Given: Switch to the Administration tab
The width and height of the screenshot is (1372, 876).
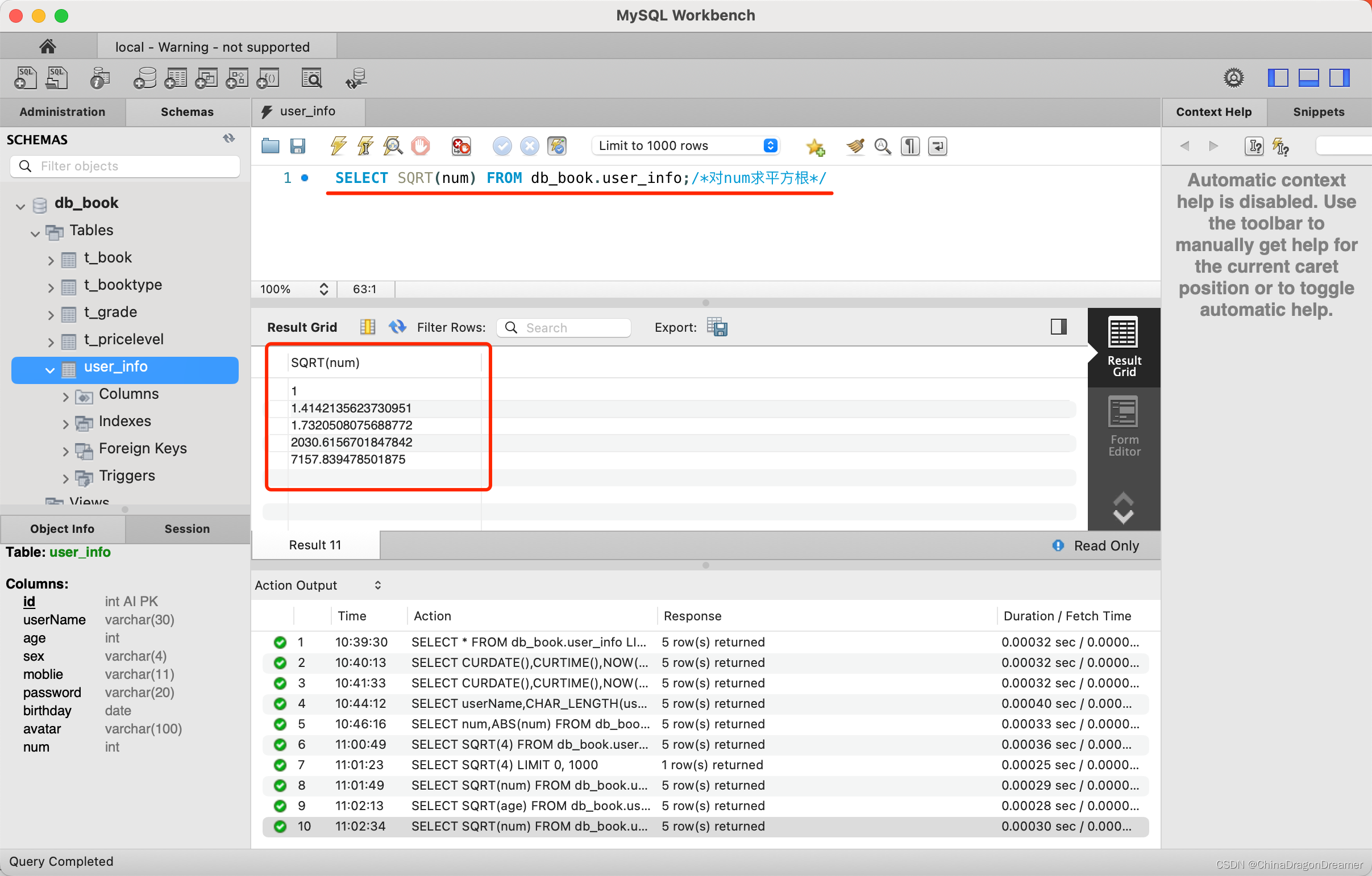Looking at the screenshot, I should coord(63,112).
